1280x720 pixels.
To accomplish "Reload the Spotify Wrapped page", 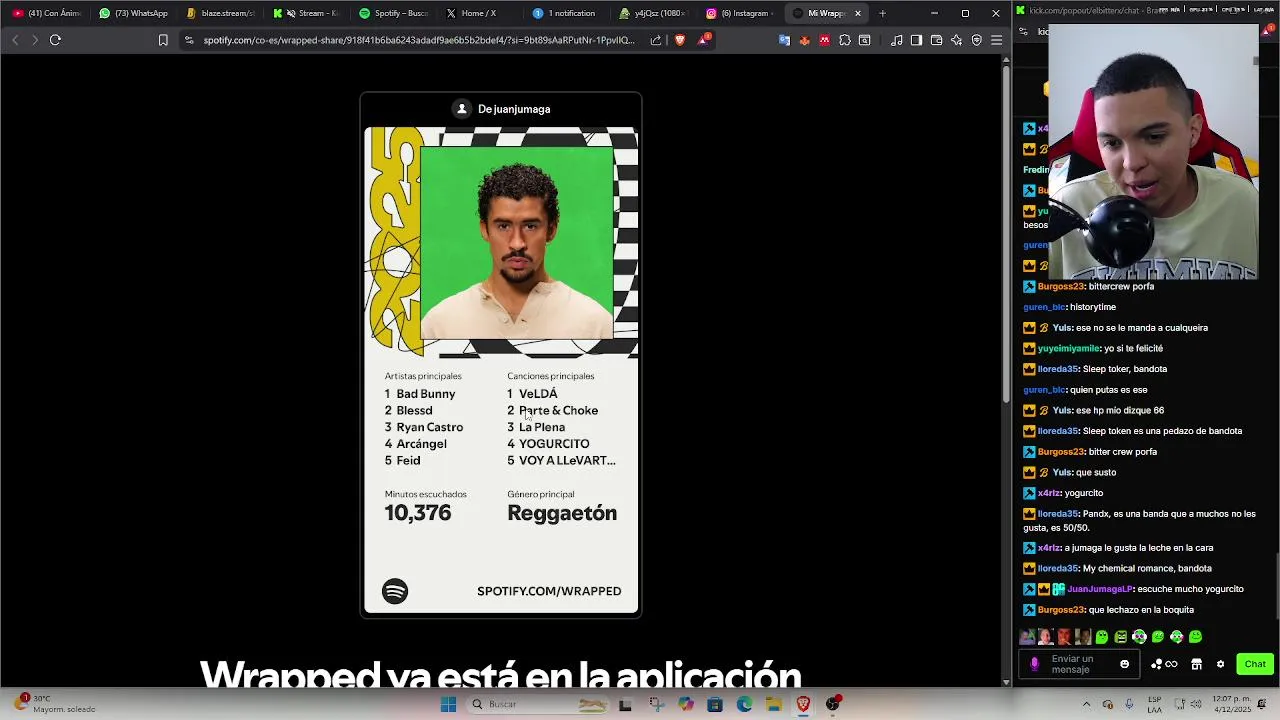I will pyautogui.click(x=55, y=40).
